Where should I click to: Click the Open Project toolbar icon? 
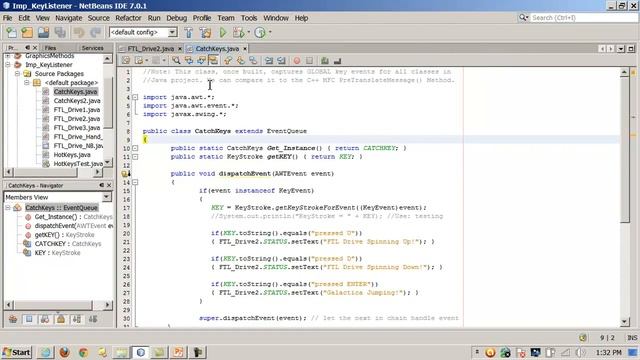coord(43,32)
